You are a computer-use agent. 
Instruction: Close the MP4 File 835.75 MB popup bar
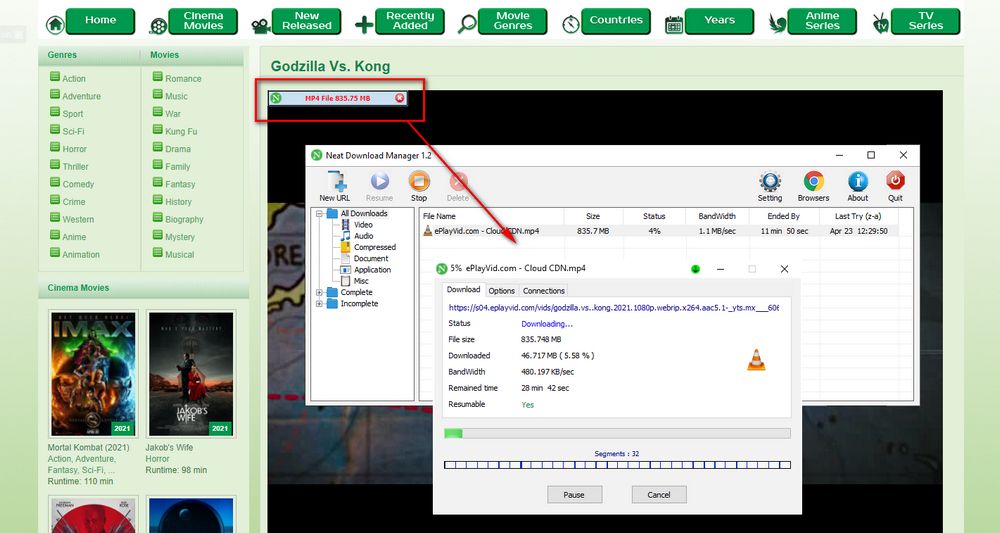click(x=400, y=98)
